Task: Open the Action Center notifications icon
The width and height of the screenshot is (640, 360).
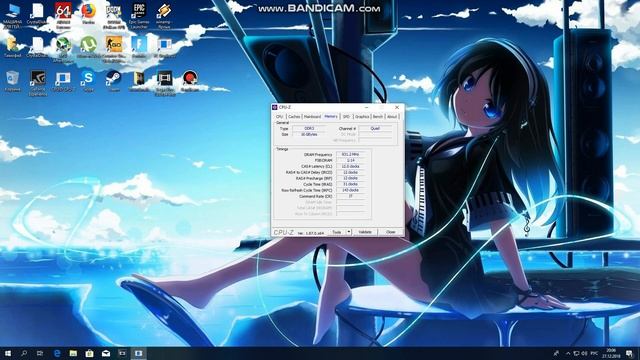Action: 629,353
